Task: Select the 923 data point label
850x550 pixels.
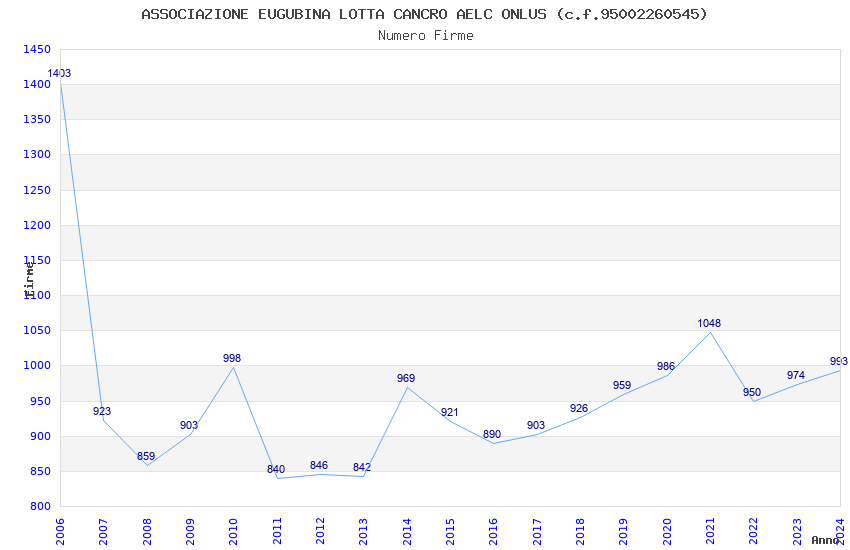Action: click(x=102, y=411)
